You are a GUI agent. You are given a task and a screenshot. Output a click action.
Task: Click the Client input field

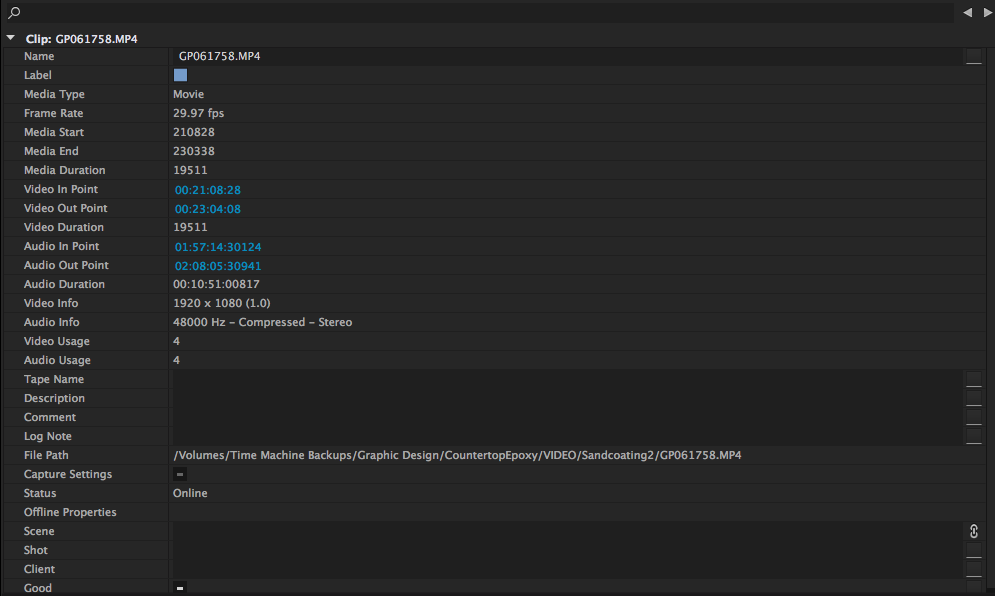[567, 569]
